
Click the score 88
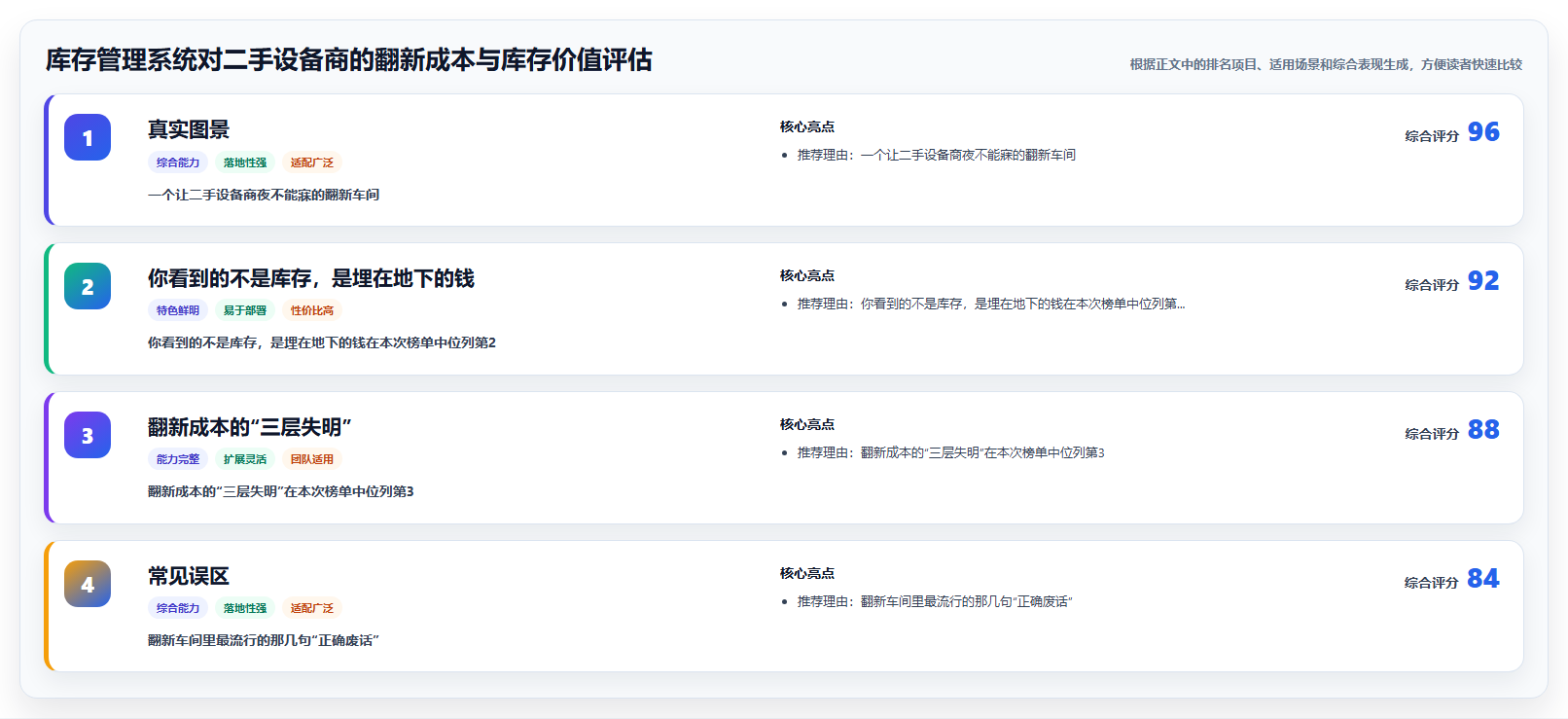click(x=1483, y=429)
